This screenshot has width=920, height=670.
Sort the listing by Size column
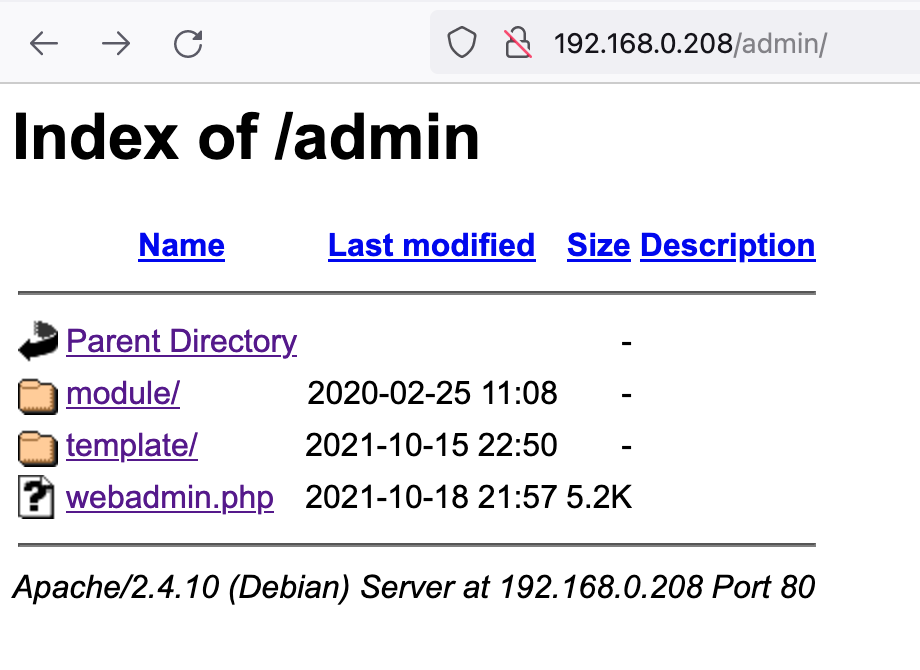click(x=598, y=246)
